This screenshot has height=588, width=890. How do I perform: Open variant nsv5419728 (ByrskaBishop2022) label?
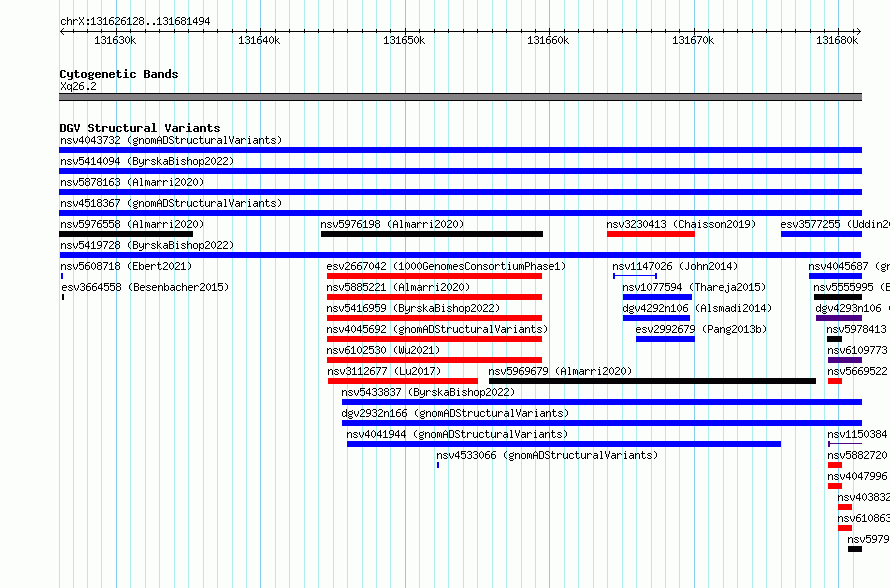[x=147, y=245]
